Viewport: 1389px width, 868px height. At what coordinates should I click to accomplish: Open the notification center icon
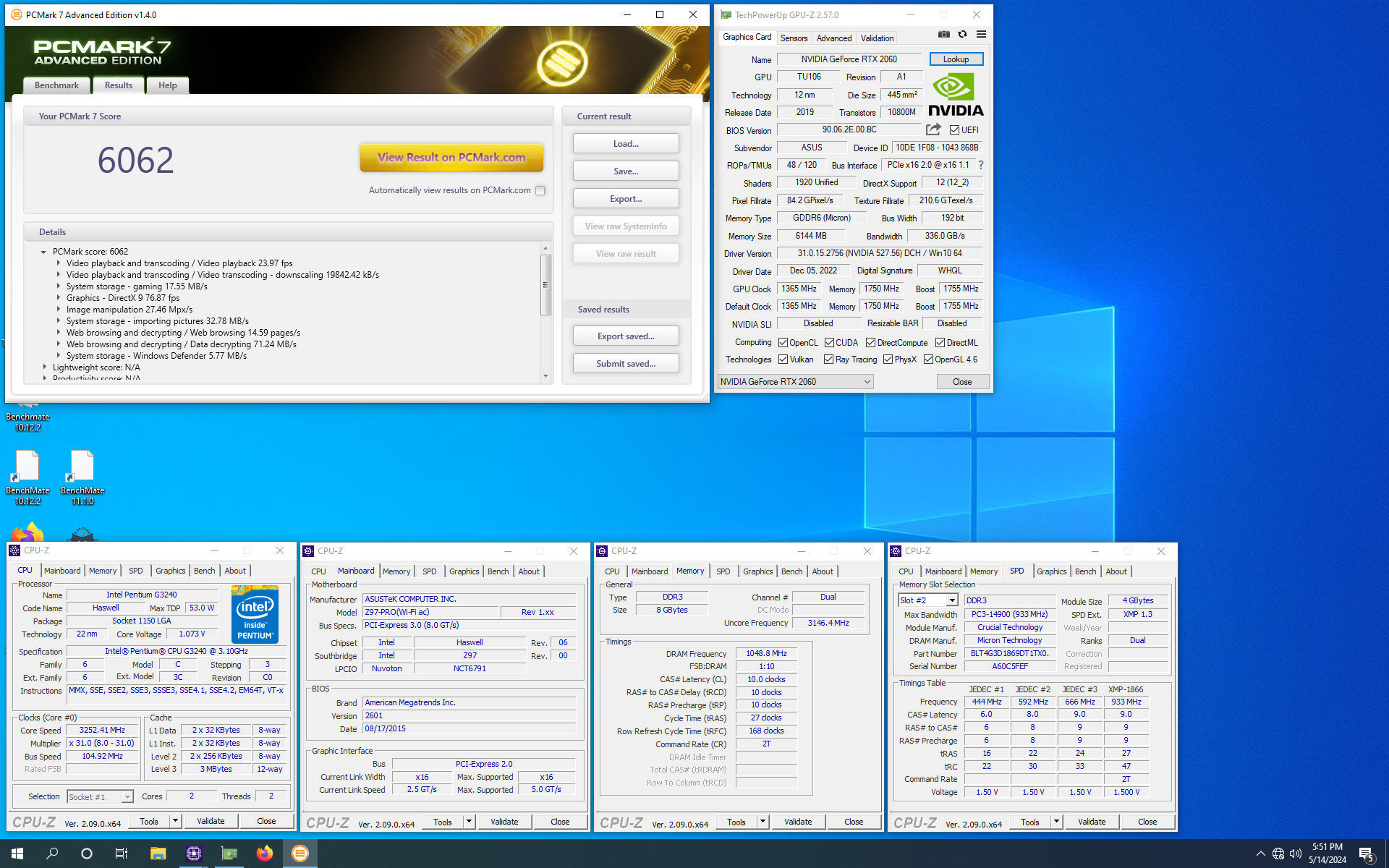pos(1367,854)
